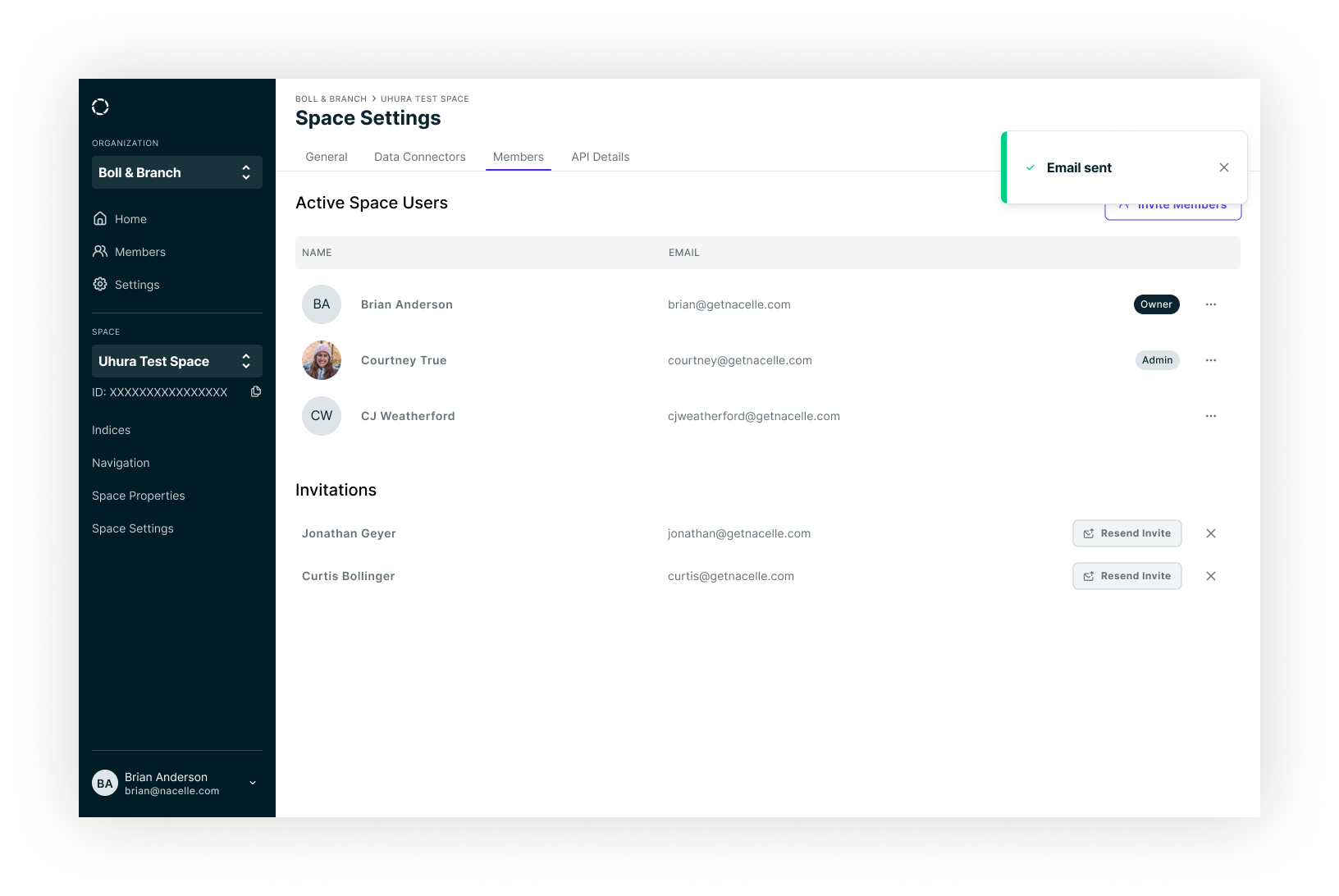This screenshot has height=896, width=1339.
Task: Click courtney@getnacelle.com email
Action: coord(740,360)
